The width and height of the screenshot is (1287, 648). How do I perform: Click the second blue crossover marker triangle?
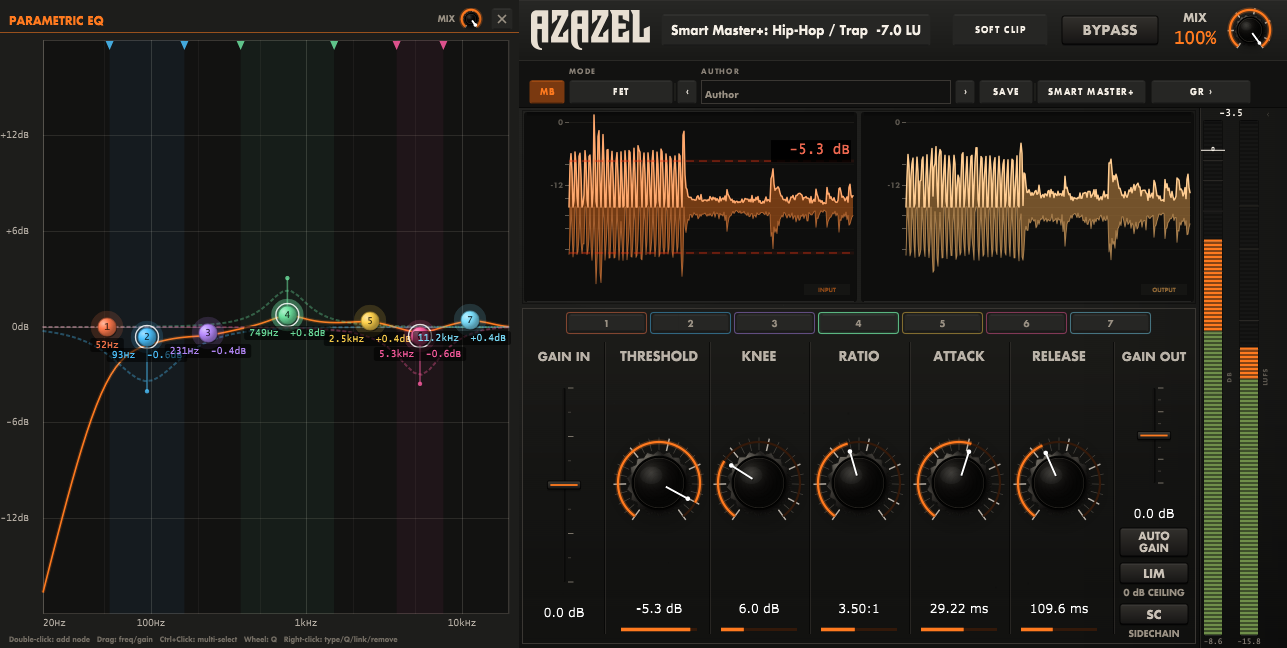(x=184, y=45)
